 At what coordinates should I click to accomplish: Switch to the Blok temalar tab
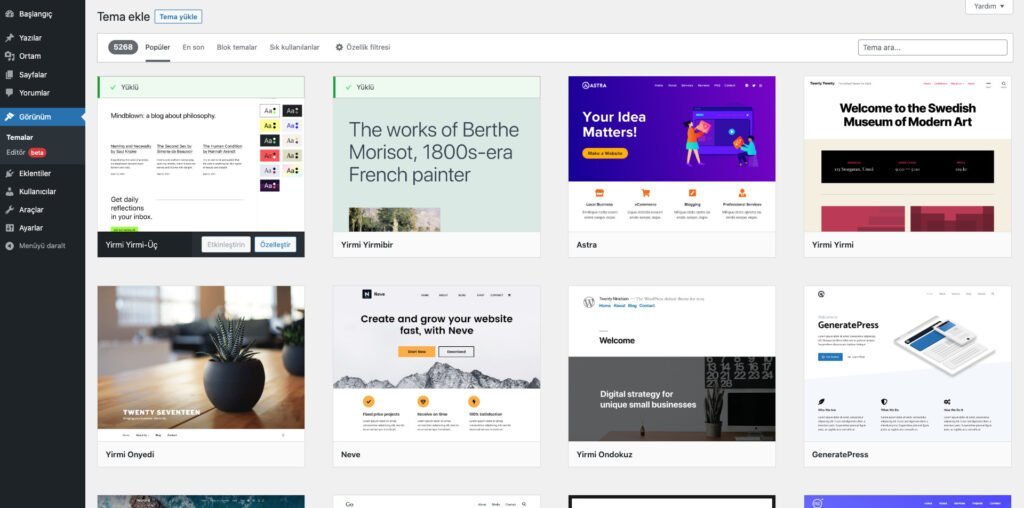237,48
